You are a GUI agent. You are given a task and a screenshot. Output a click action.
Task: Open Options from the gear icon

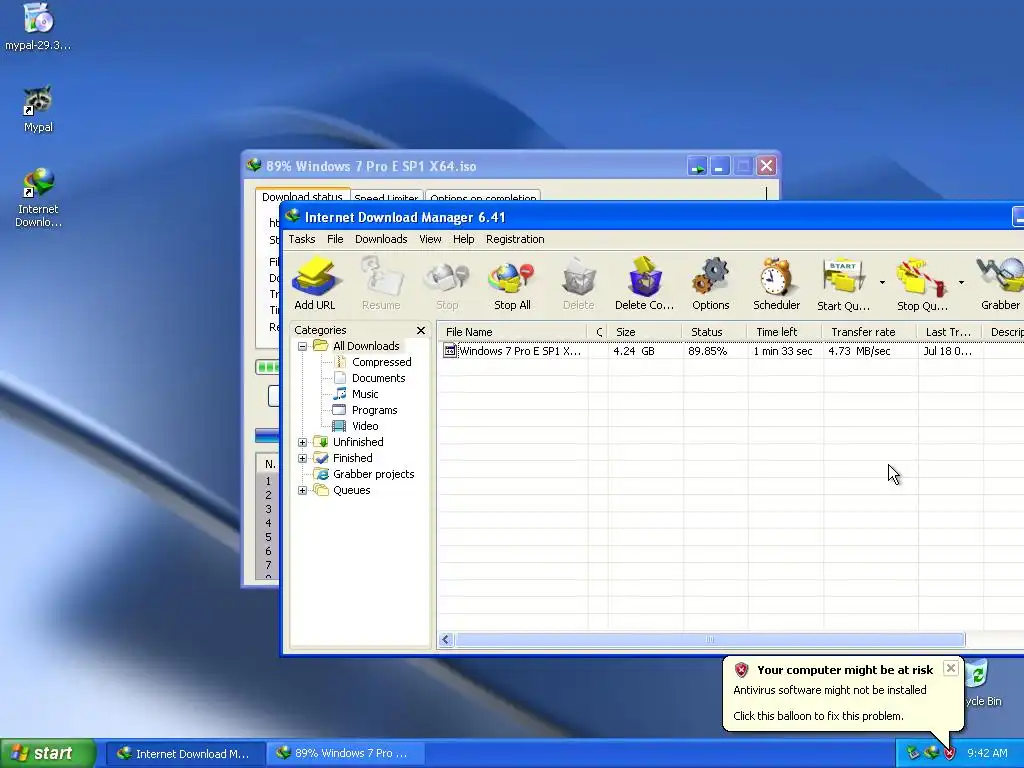(x=711, y=283)
